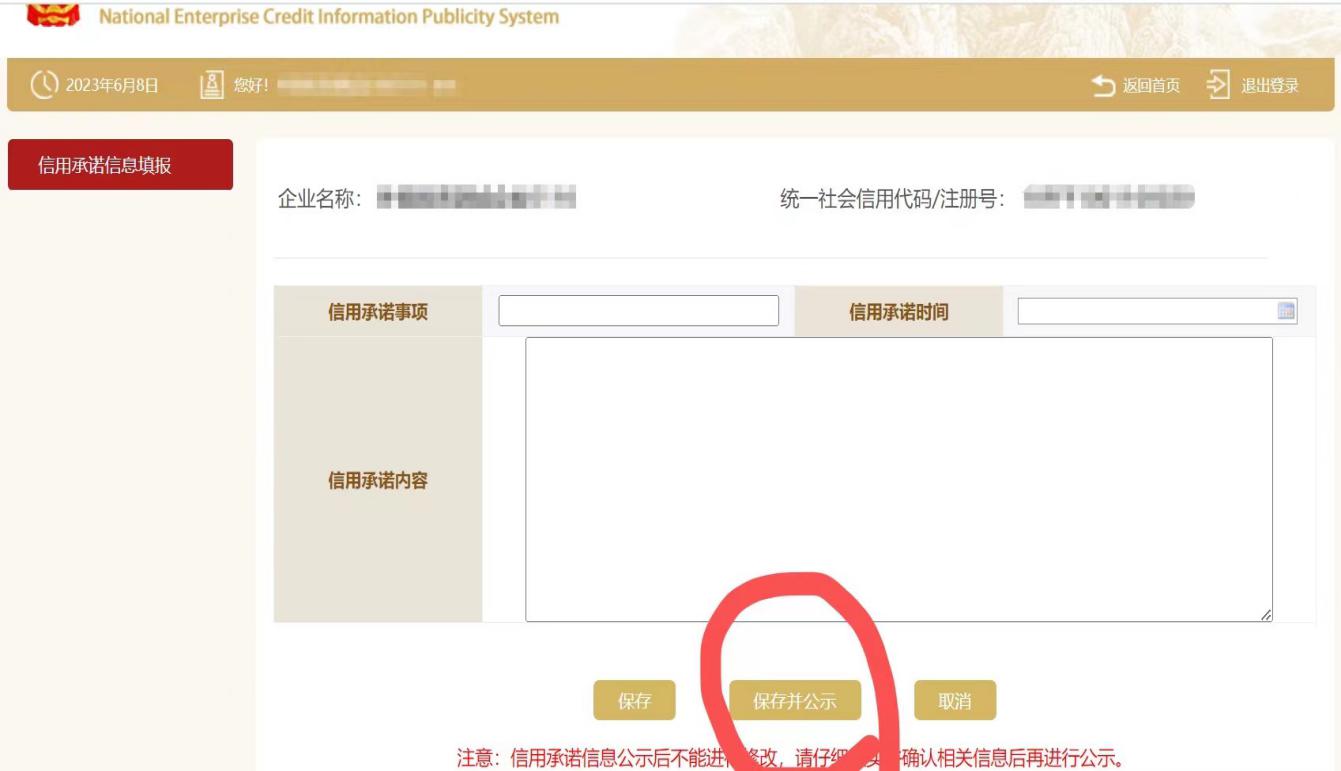Click the resize handle of the 信用承诺内容 textarea
The image size is (1341, 771).
pyautogui.click(x=1265, y=615)
